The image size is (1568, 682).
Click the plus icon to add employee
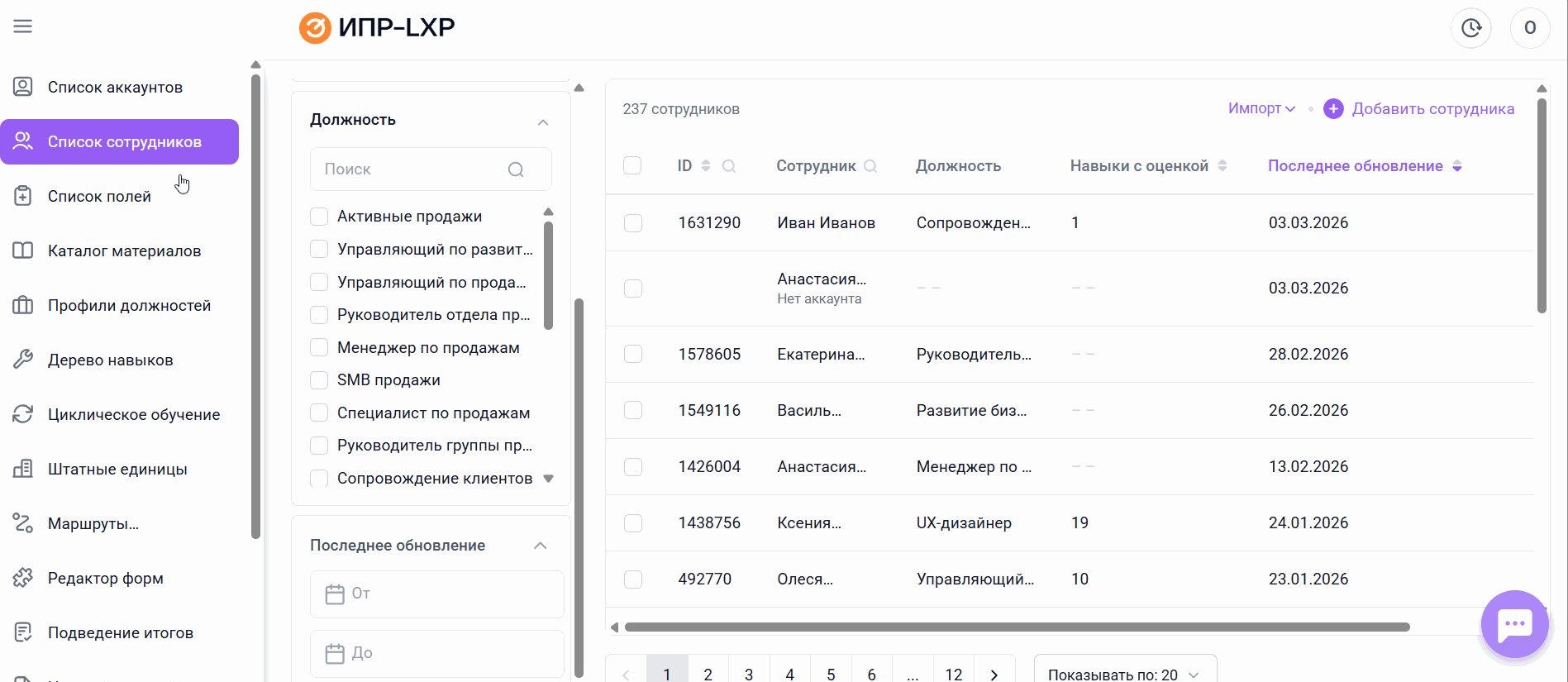pos(1332,109)
